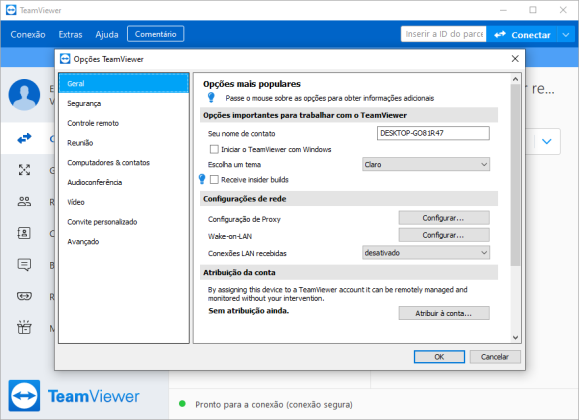Image resolution: width=579 pixels, height=420 pixels.
Task: Click the Pronto para a conexão status text
Action: 274,404
